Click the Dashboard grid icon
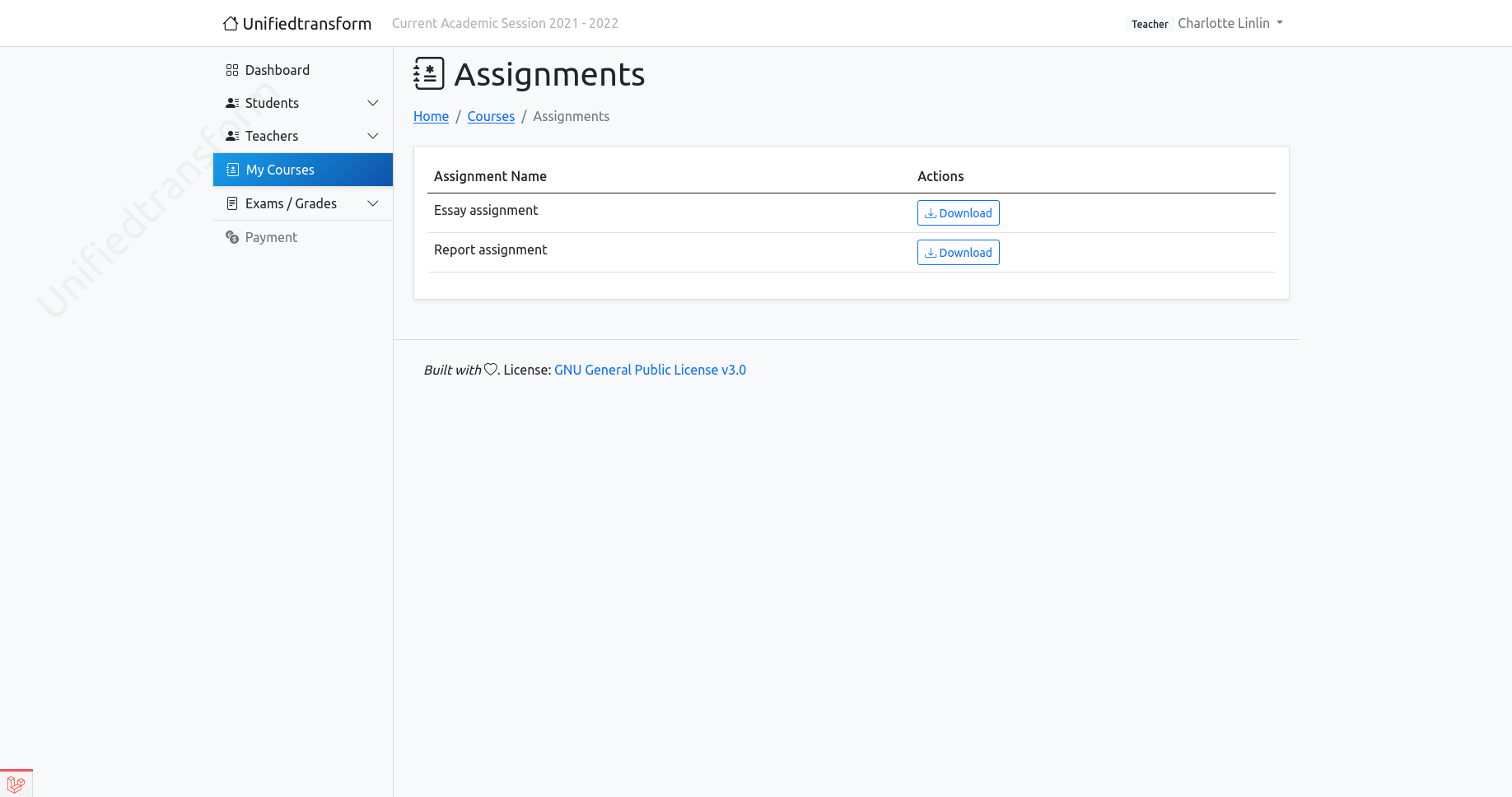The height and width of the screenshot is (797, 1512). point(232,70)
